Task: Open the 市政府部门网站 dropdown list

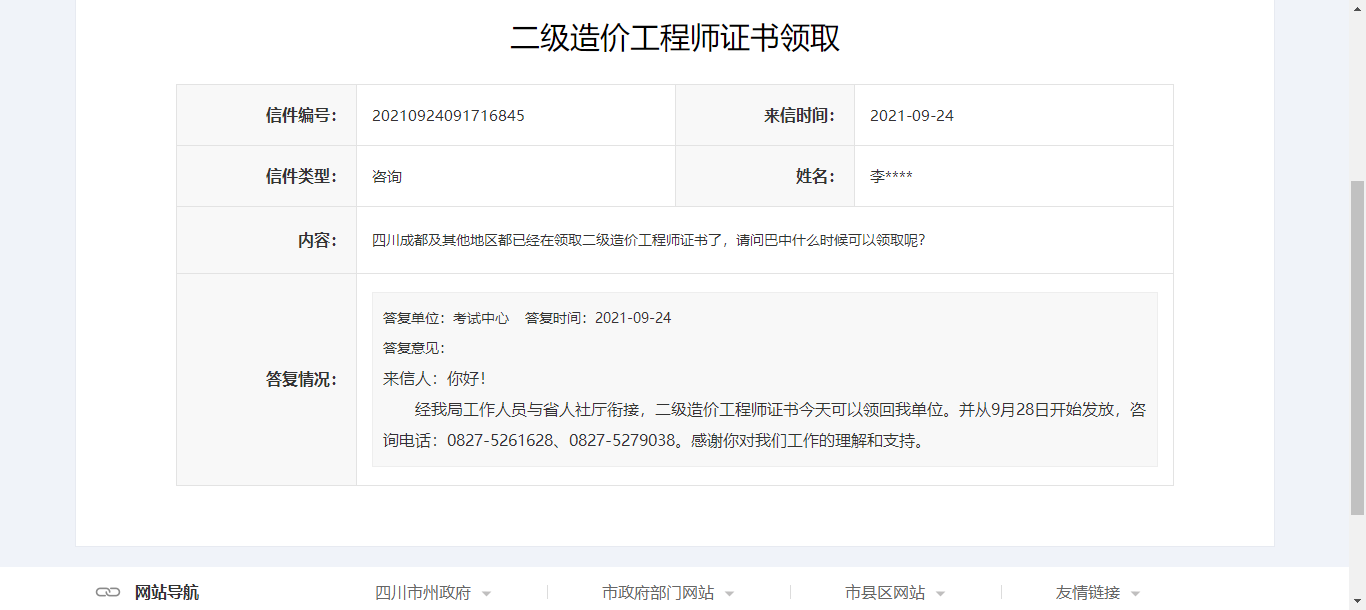Action: [x=668, y=593]
